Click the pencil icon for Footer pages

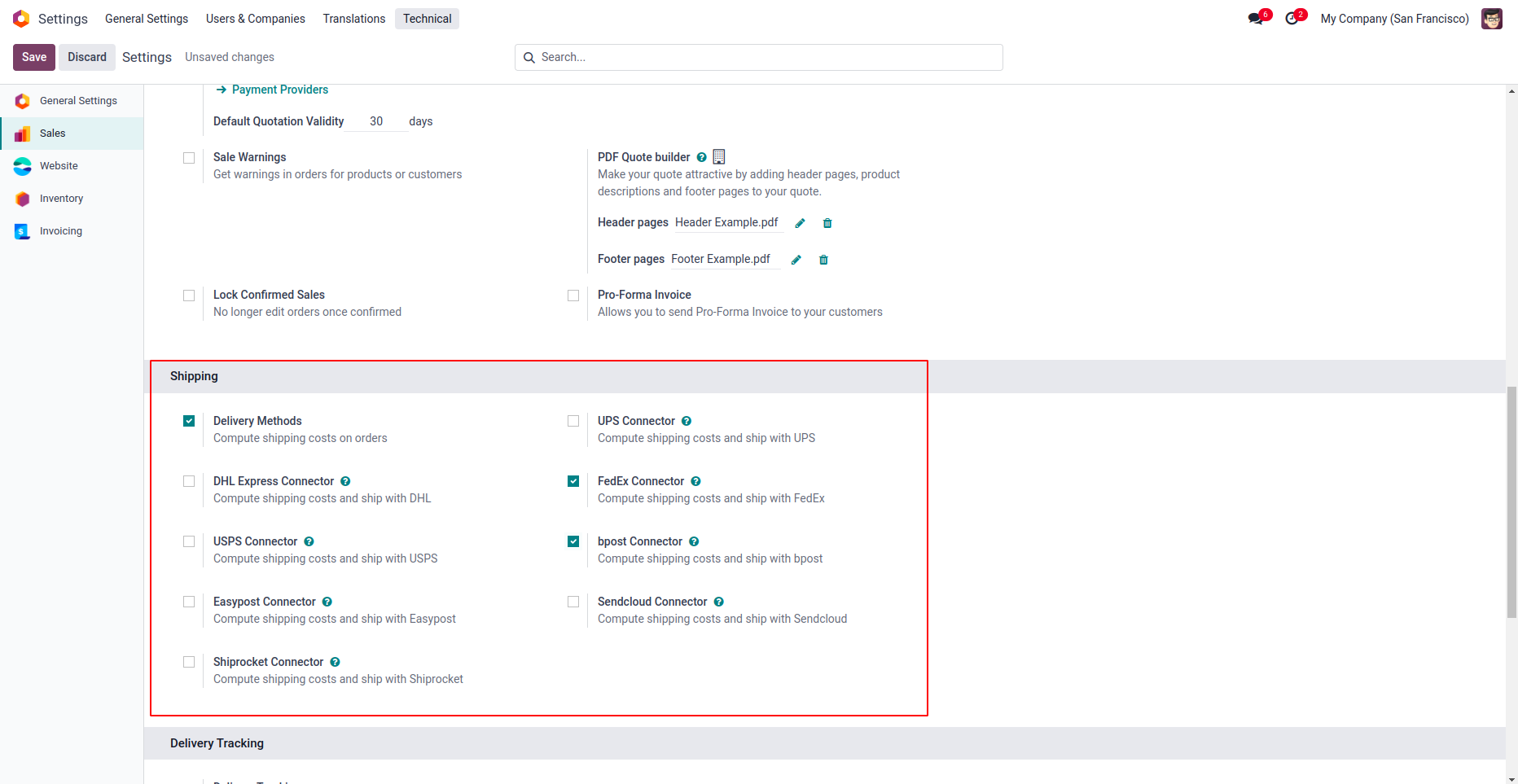796,260
